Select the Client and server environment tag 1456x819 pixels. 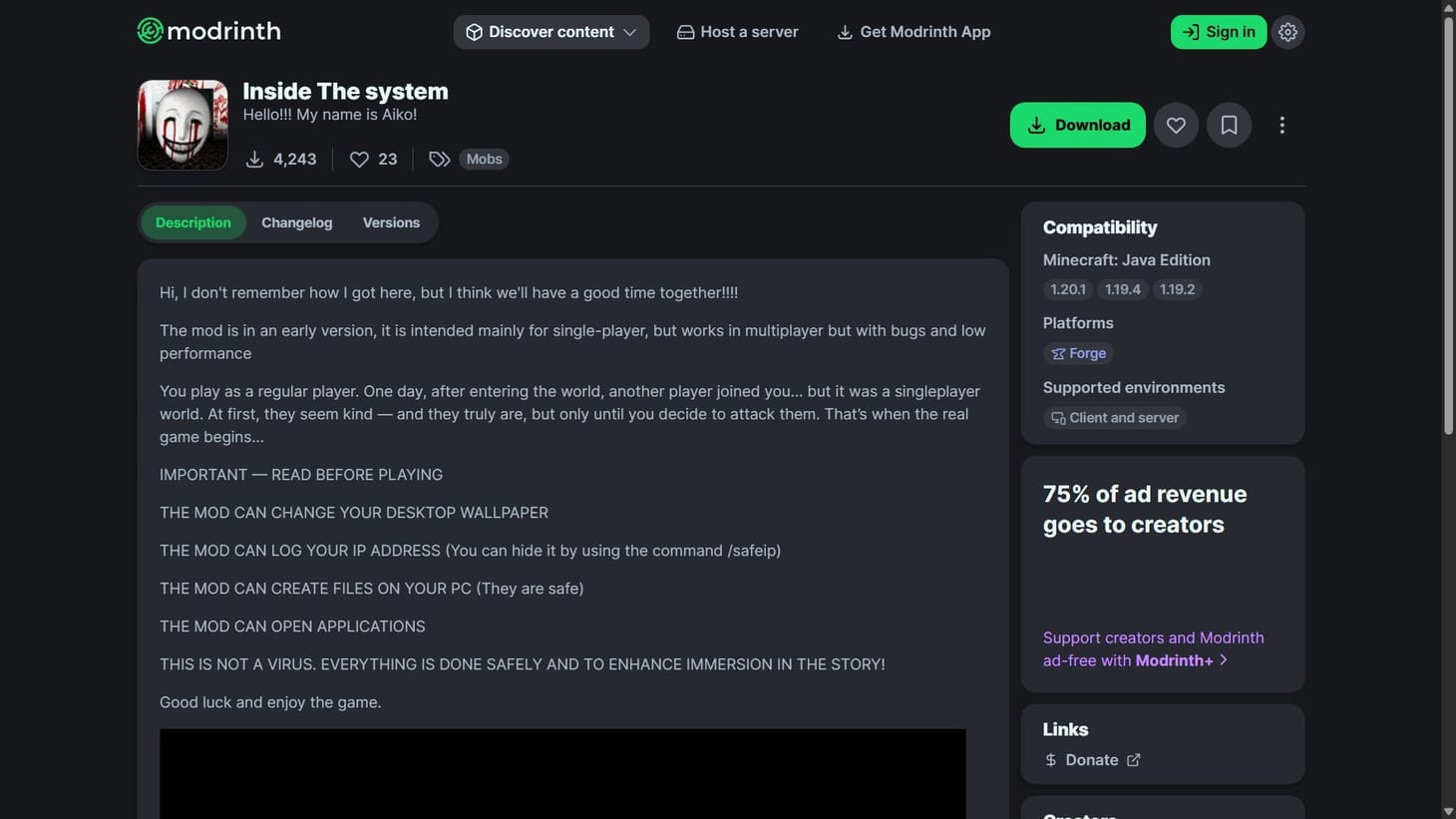tap(1114, 418)
